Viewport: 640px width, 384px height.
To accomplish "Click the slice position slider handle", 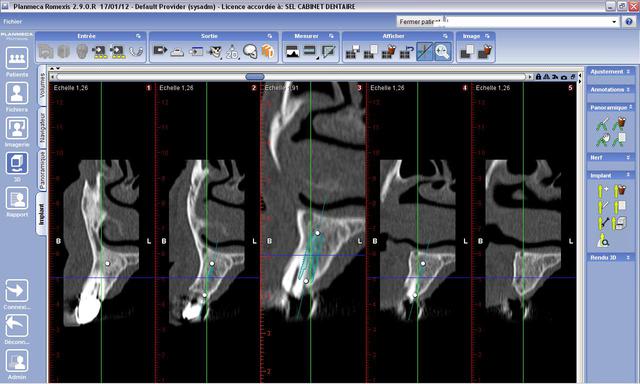I will [255, 77].
